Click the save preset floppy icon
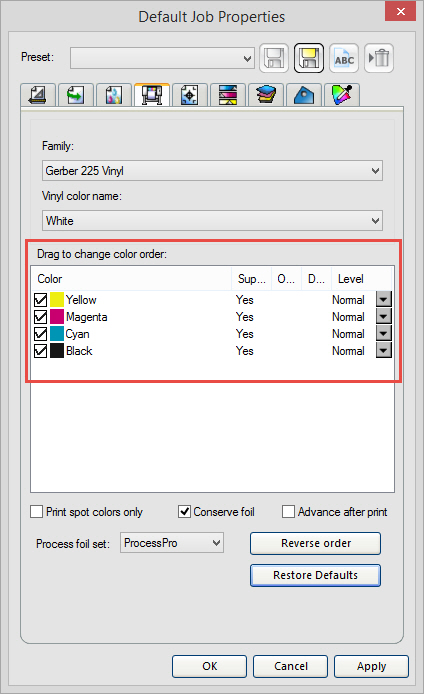This screenshot has height=694, width=424. tap(274, 58)
